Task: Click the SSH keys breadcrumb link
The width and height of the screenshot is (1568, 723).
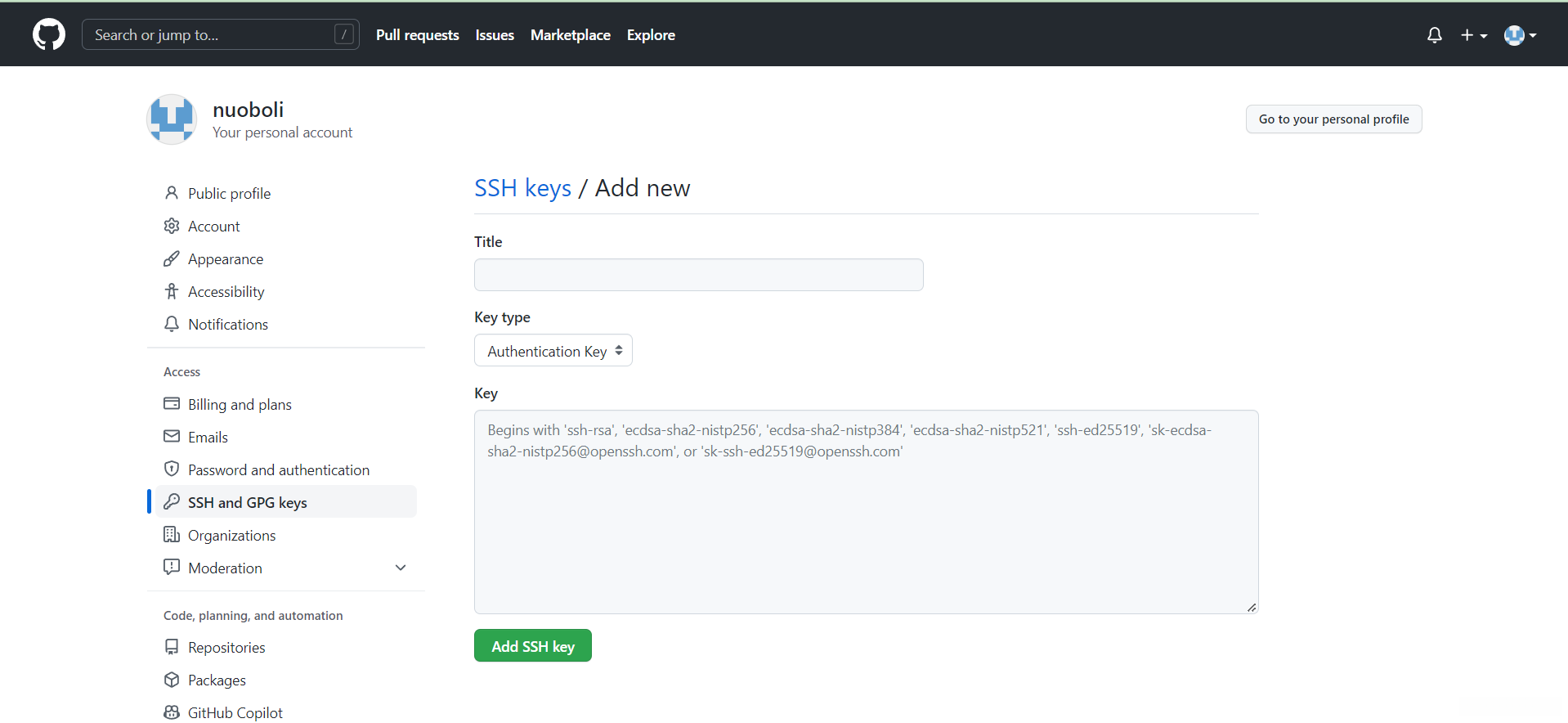Action: pyautogui.click(x=523, y=188)
